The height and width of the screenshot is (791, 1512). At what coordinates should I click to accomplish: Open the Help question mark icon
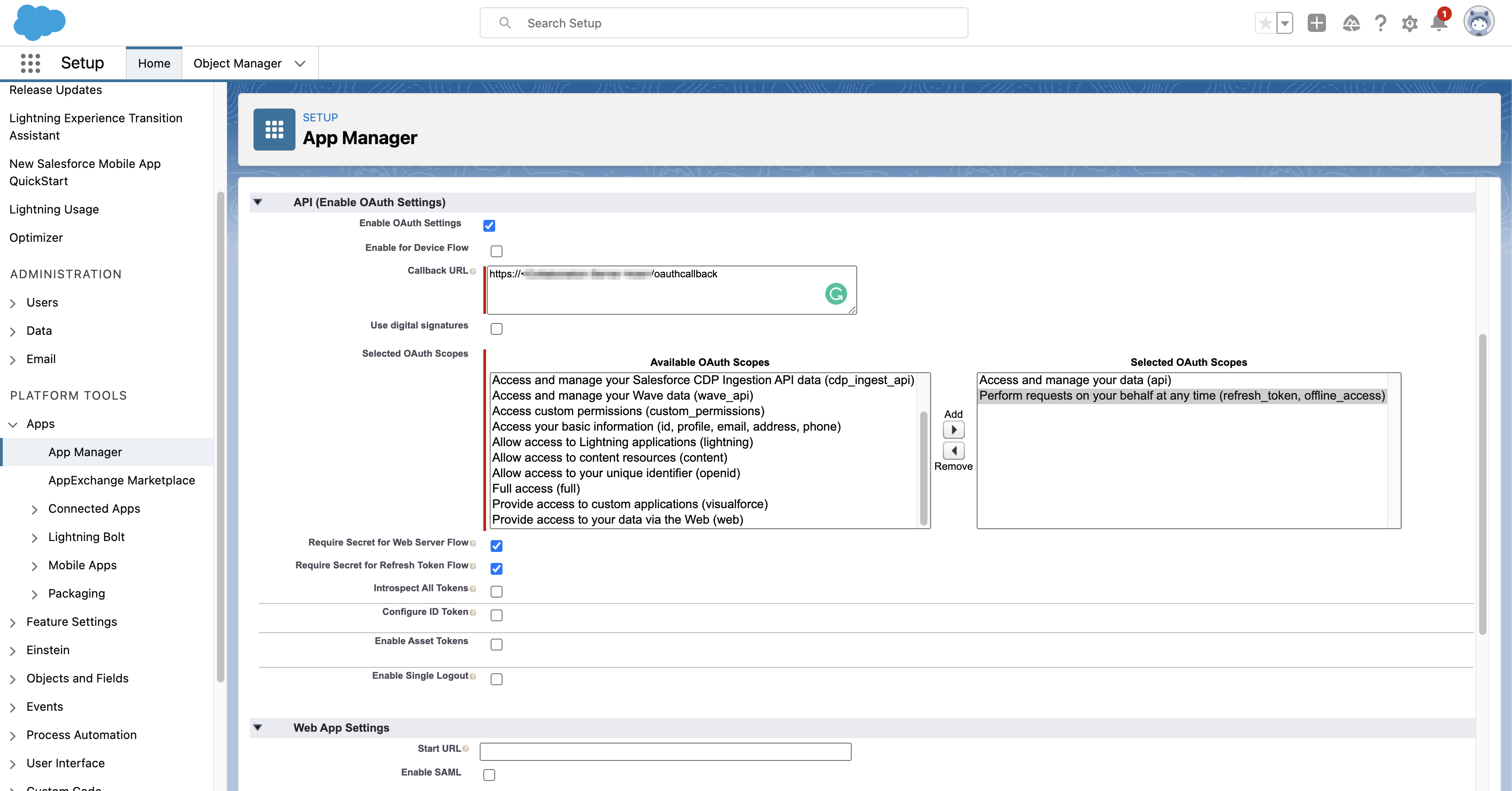pyautogui.click(x=1381, y=23)
